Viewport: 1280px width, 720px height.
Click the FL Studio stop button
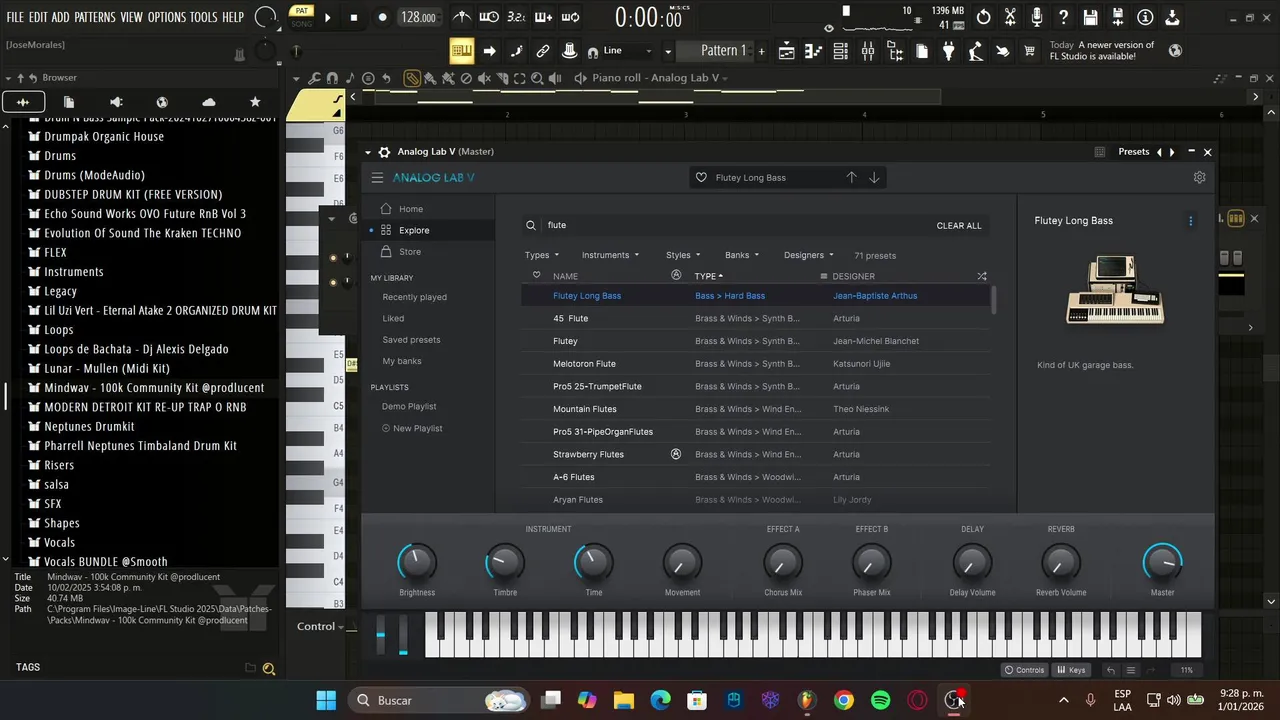[x=353, y=17]
